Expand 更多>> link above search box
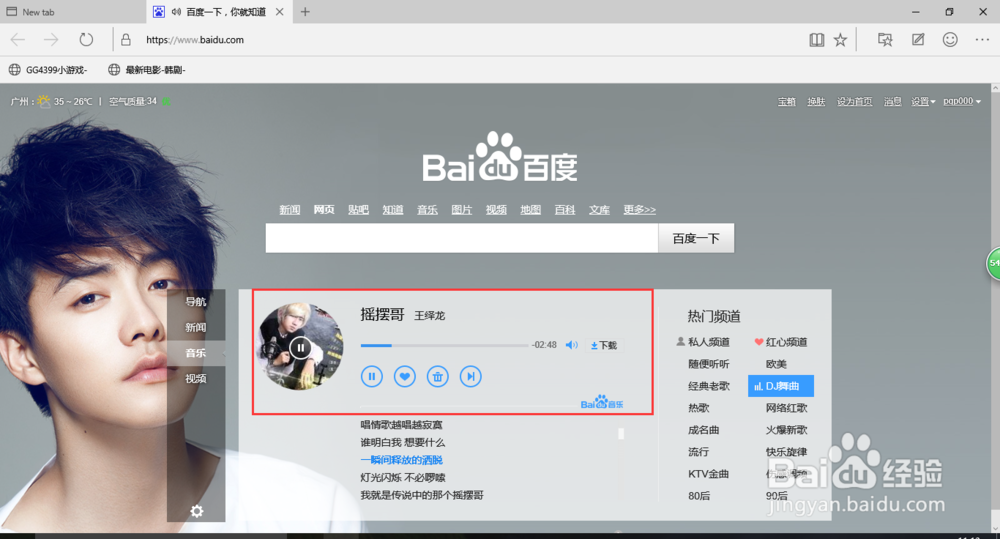The height and width of the screenshot is (539, 1000). coord(640,209)
